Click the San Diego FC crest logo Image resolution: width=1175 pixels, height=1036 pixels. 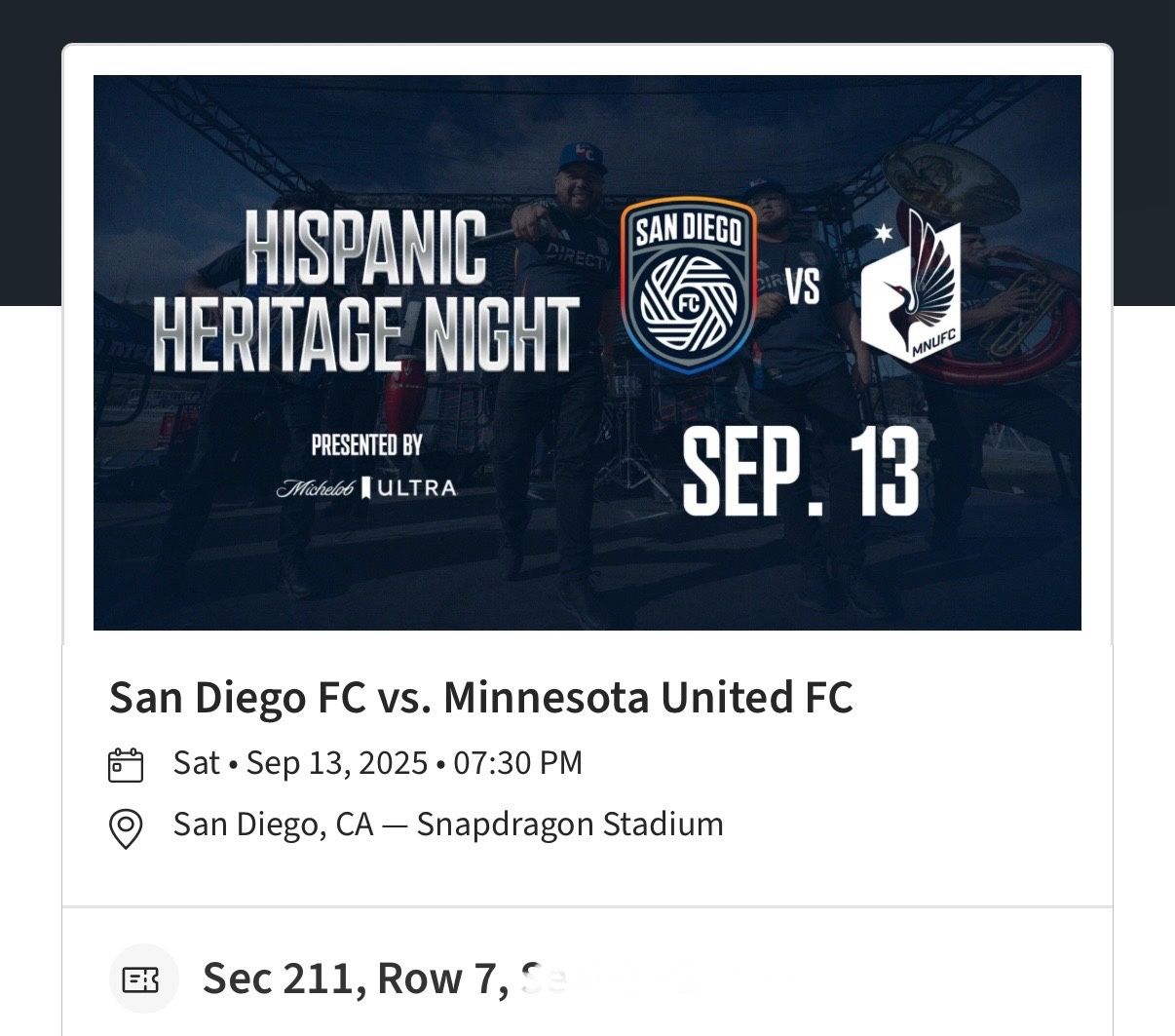point(689,285)
